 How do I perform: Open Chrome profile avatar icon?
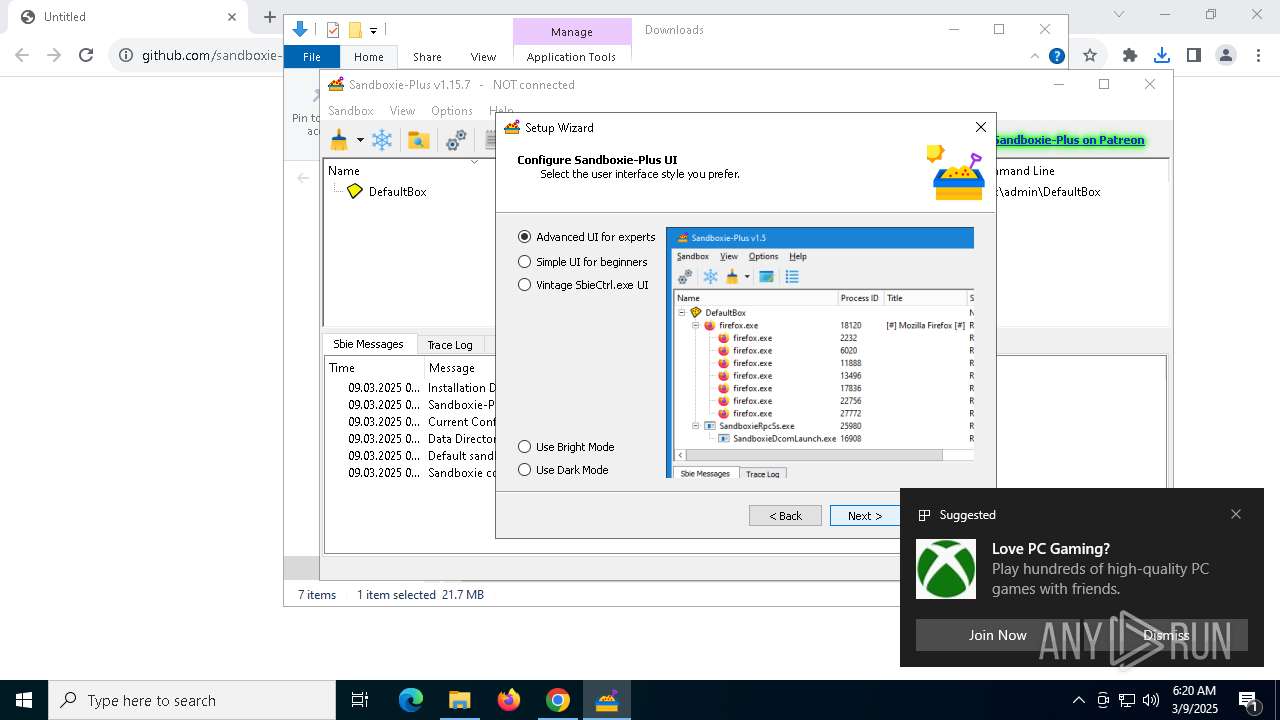(1226, 55)
